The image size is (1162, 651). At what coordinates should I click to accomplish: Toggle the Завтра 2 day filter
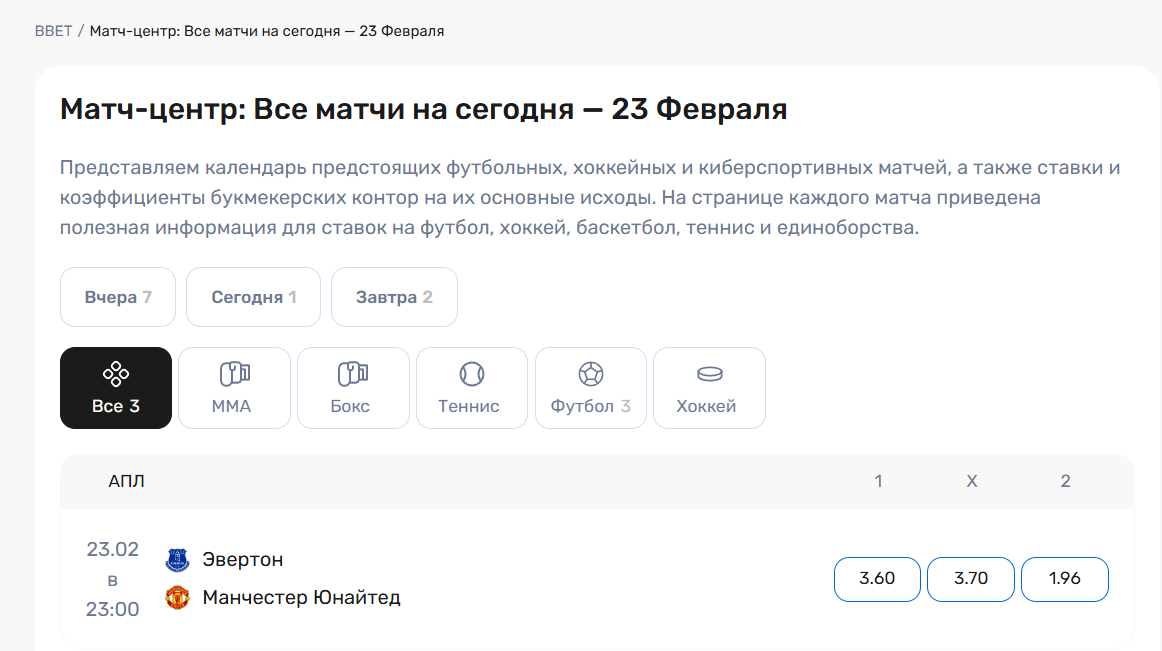(394, 296)
